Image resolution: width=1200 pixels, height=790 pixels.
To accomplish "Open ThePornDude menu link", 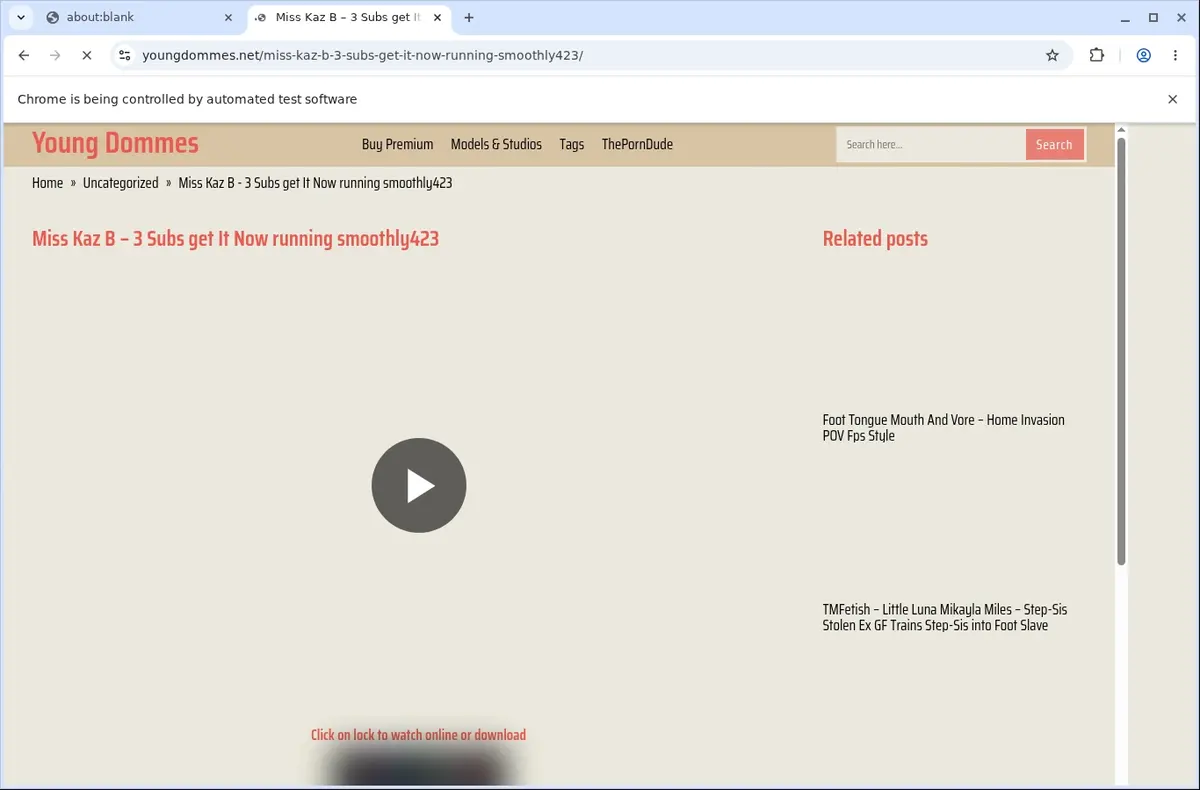I will (637, 144).
